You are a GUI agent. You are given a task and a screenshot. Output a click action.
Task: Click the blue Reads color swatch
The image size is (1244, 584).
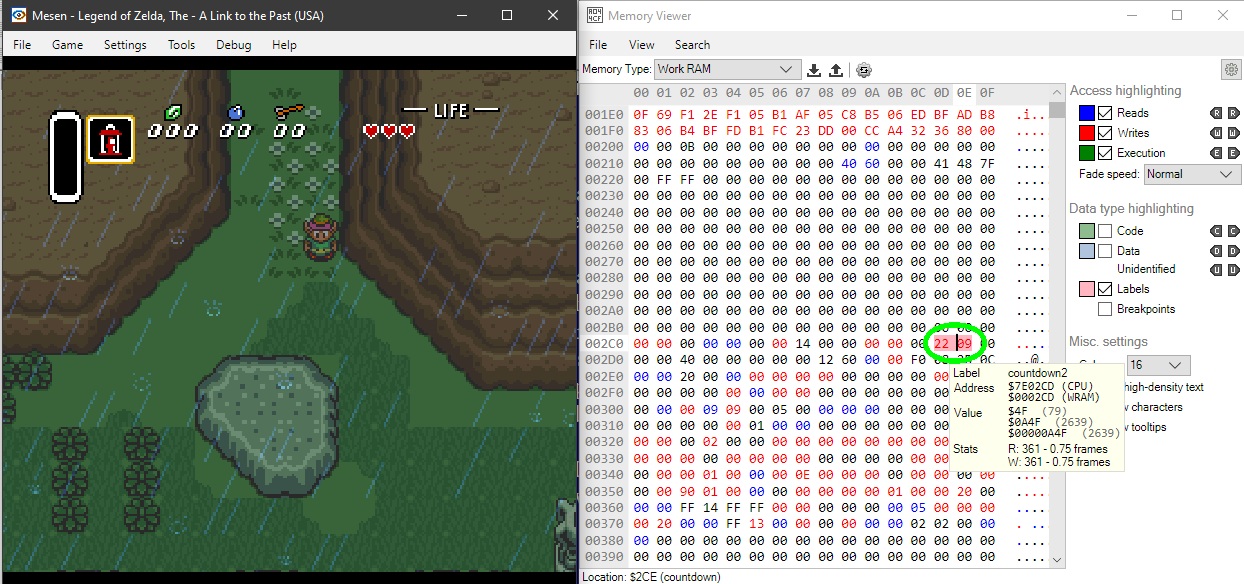point(1087,113)
